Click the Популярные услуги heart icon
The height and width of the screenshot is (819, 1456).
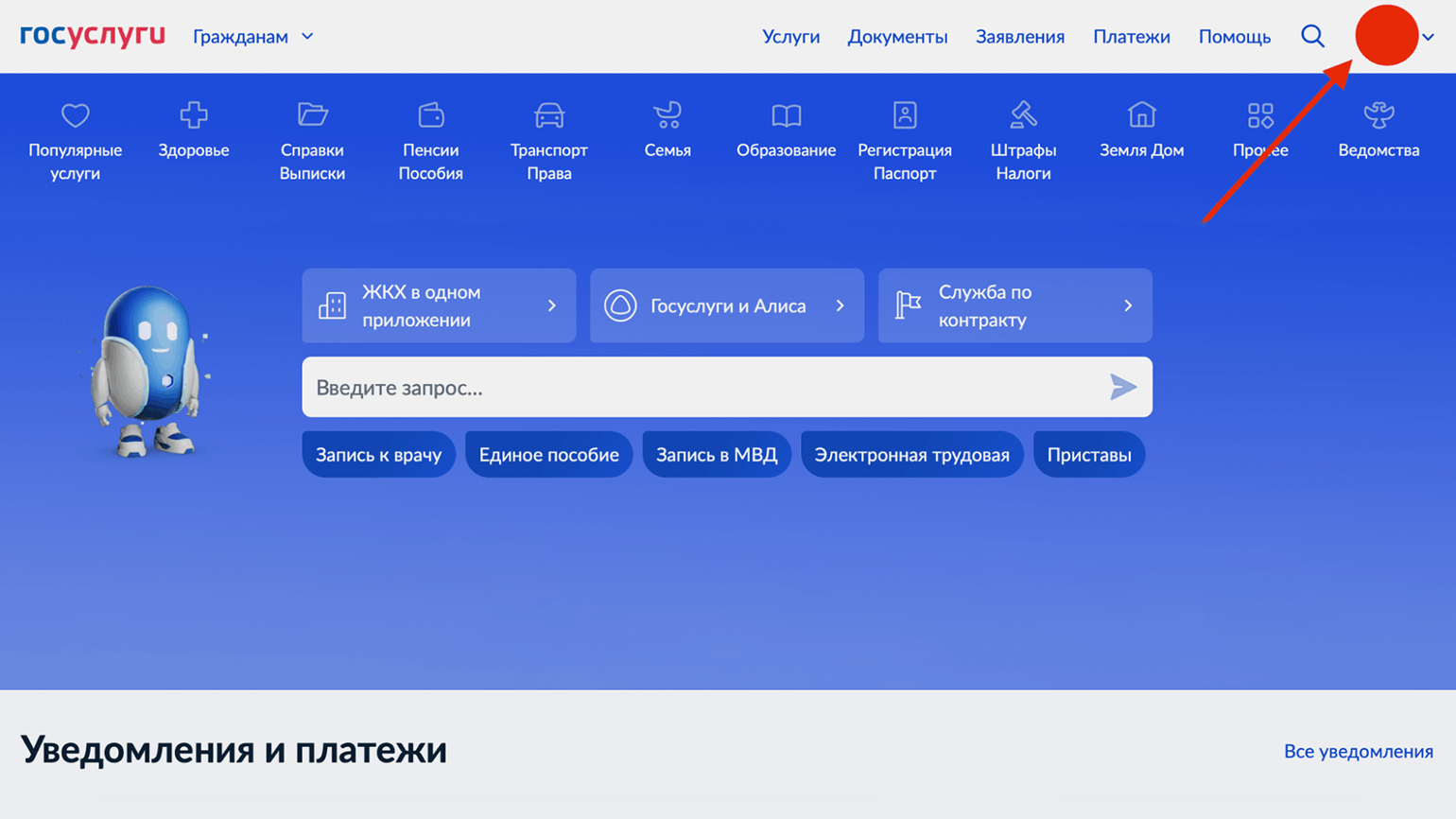[76, 115]
